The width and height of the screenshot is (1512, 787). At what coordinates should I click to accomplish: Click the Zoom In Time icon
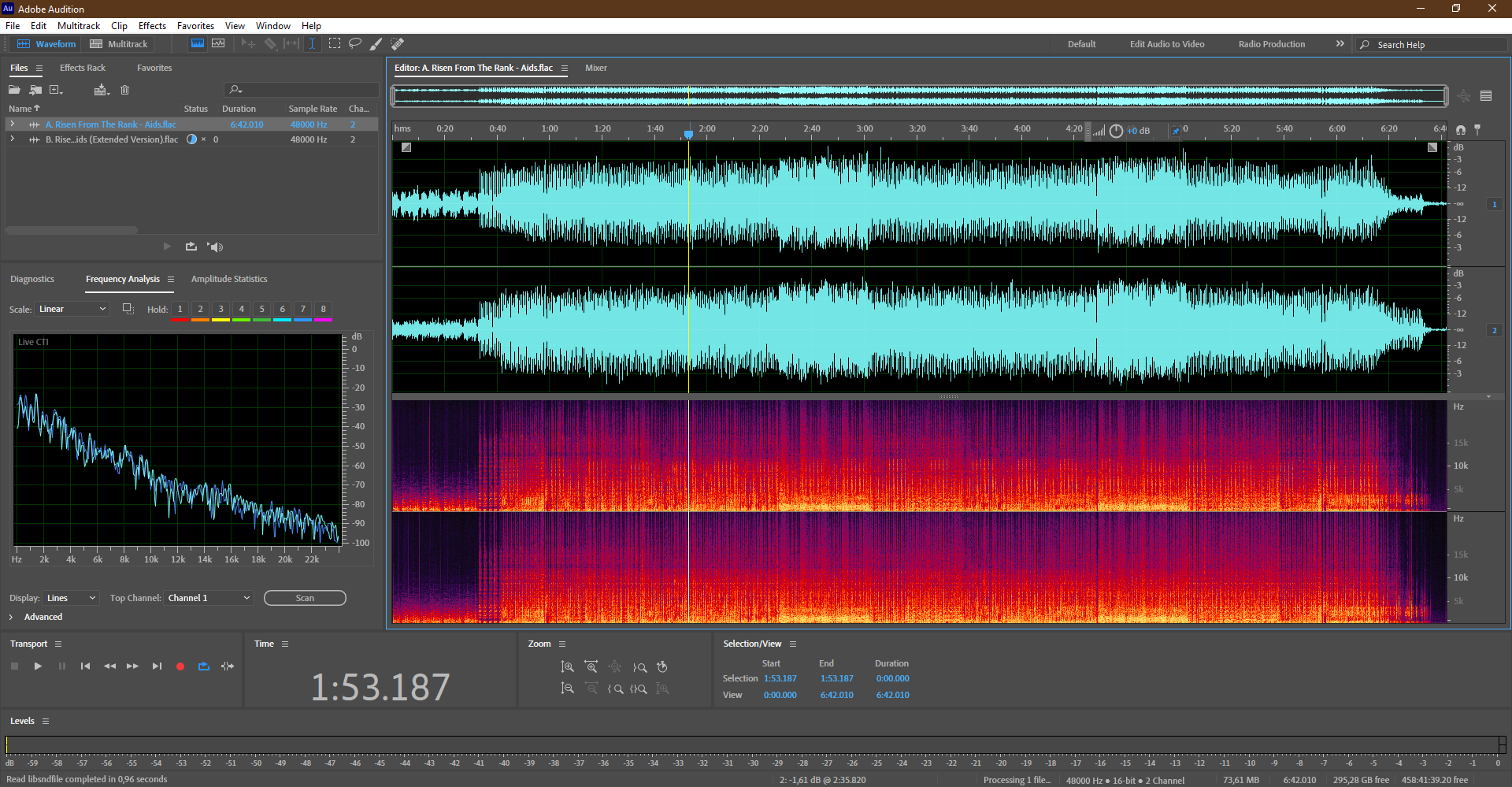pos(591,667)
